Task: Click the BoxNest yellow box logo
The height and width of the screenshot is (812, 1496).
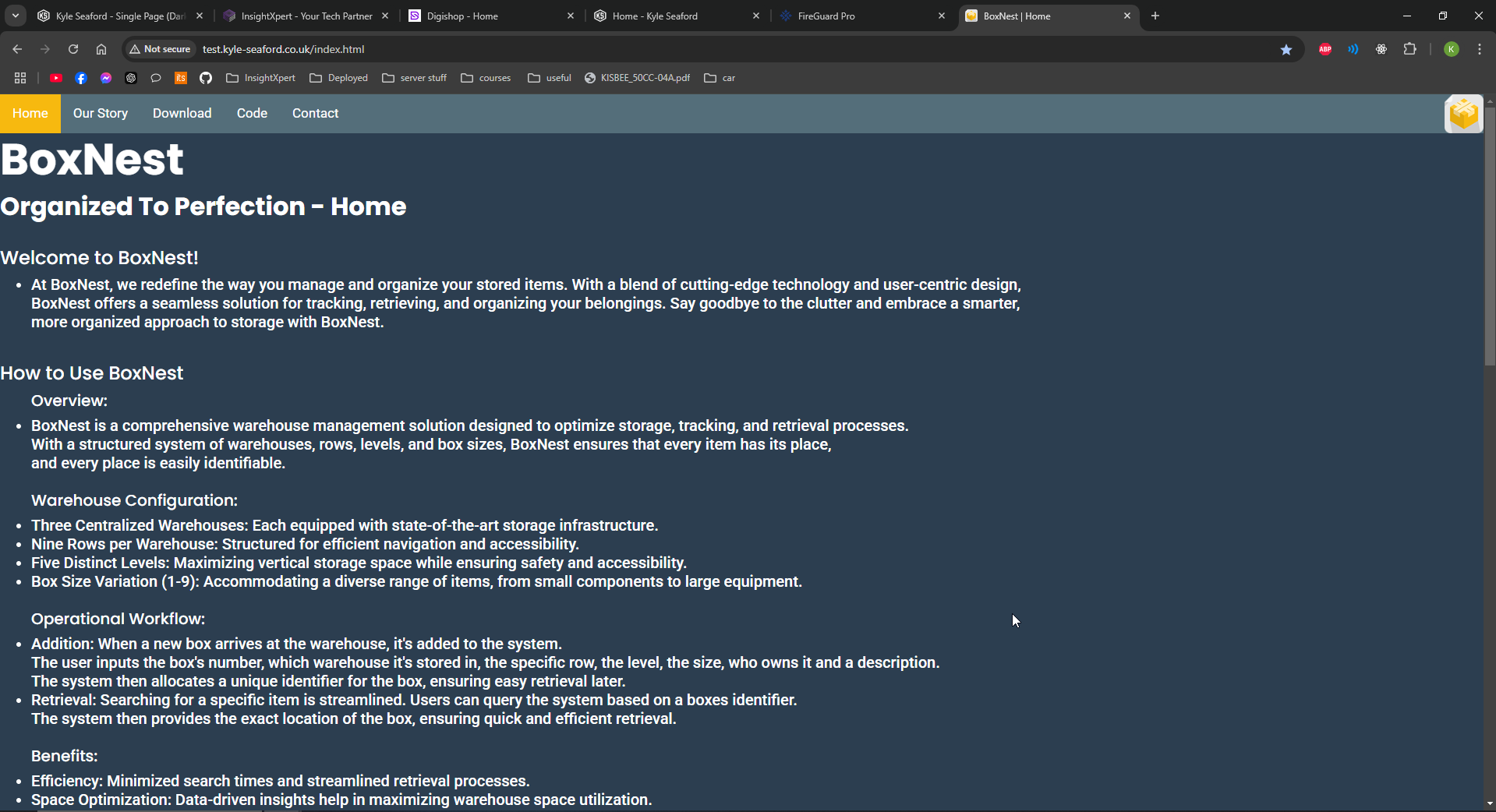Action: [x=1463, y=115]
